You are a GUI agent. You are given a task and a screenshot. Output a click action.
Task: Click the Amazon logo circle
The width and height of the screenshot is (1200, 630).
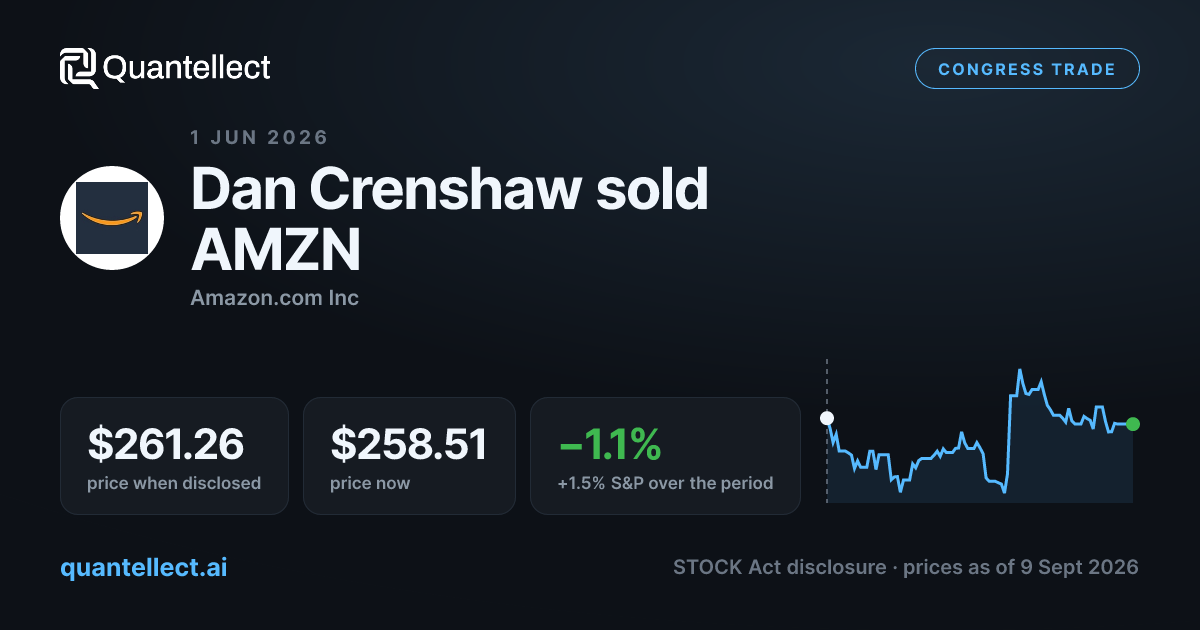(x=112, y=218)
